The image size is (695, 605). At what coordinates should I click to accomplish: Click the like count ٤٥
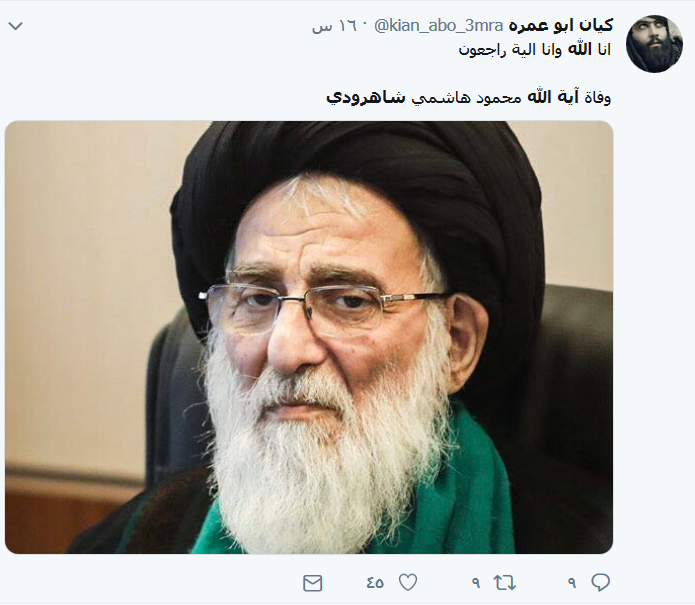click(375, 583)
